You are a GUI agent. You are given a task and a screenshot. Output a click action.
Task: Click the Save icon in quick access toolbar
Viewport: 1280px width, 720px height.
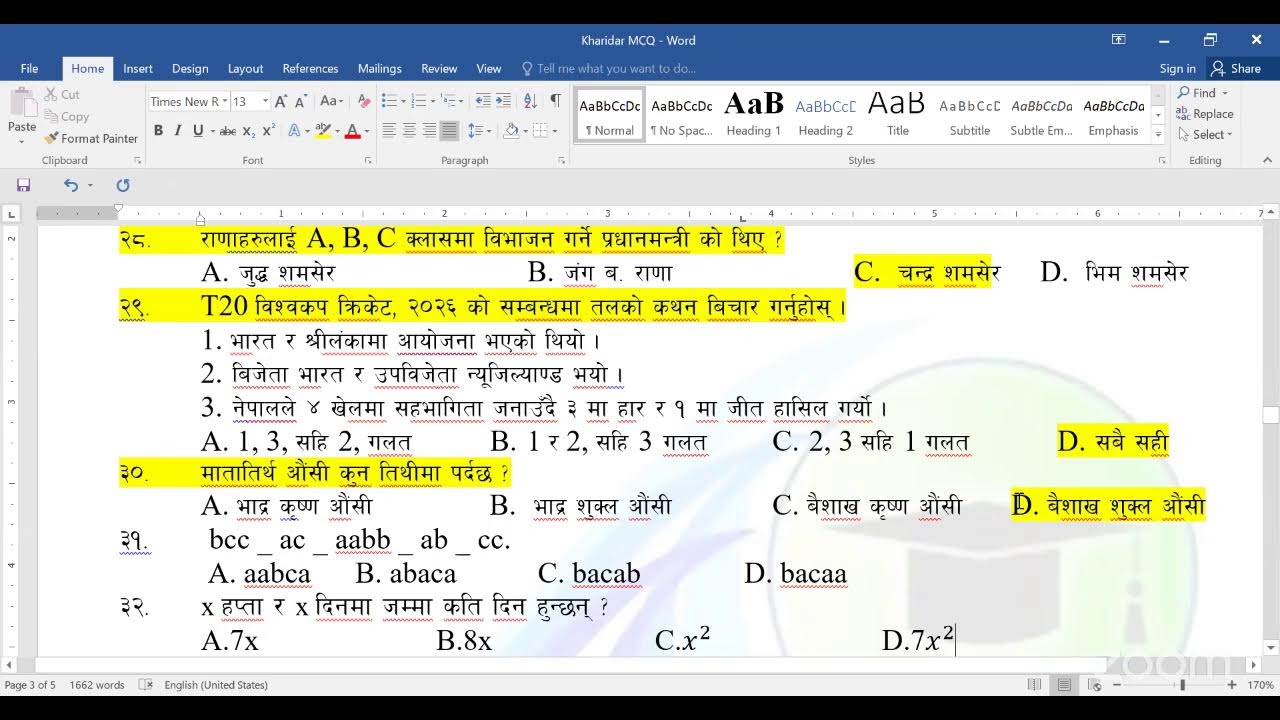[23, 185]
